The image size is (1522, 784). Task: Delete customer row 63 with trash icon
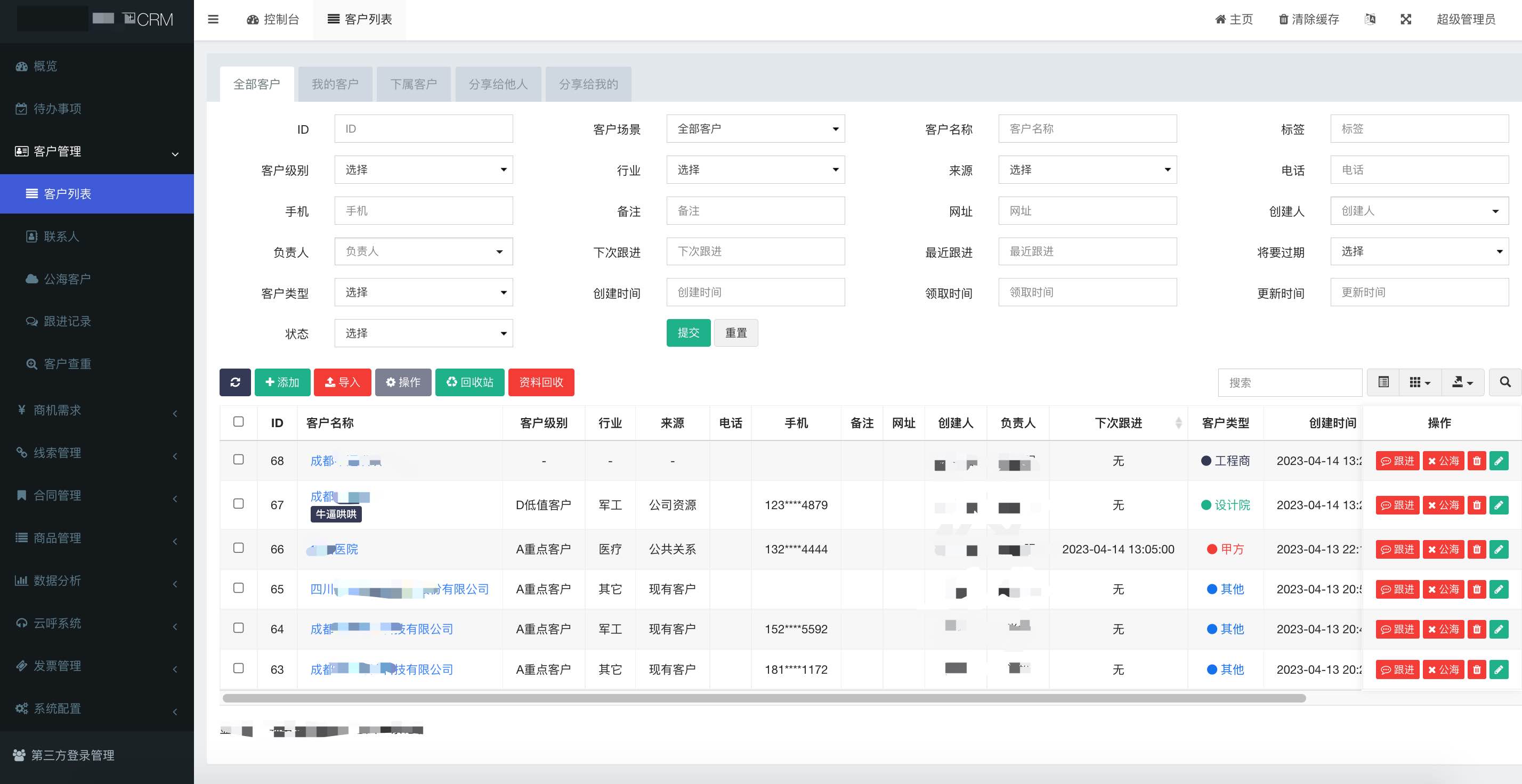coord(1477,669)
